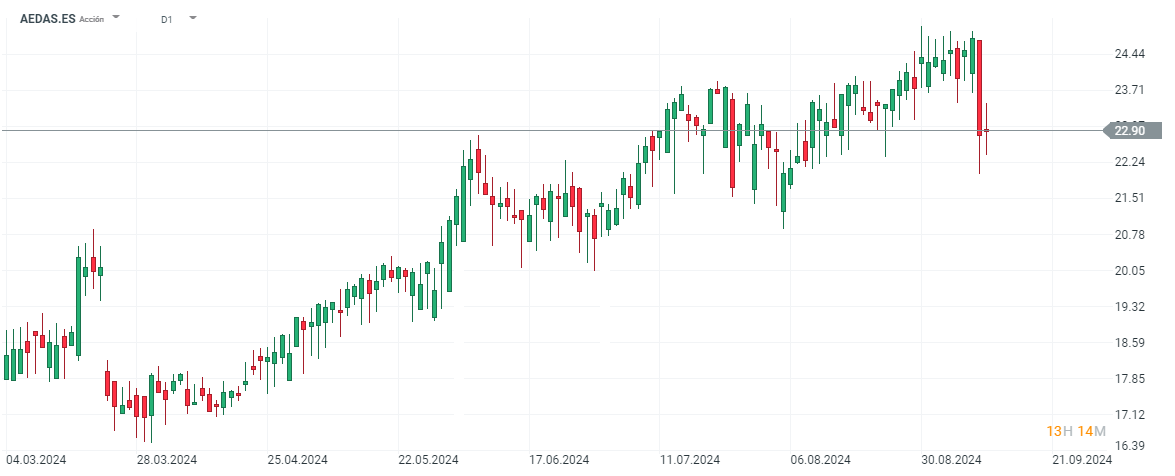Click the 22.90 current price tag
This screenshot has height=476, width=1175.
click(1131, 130)
